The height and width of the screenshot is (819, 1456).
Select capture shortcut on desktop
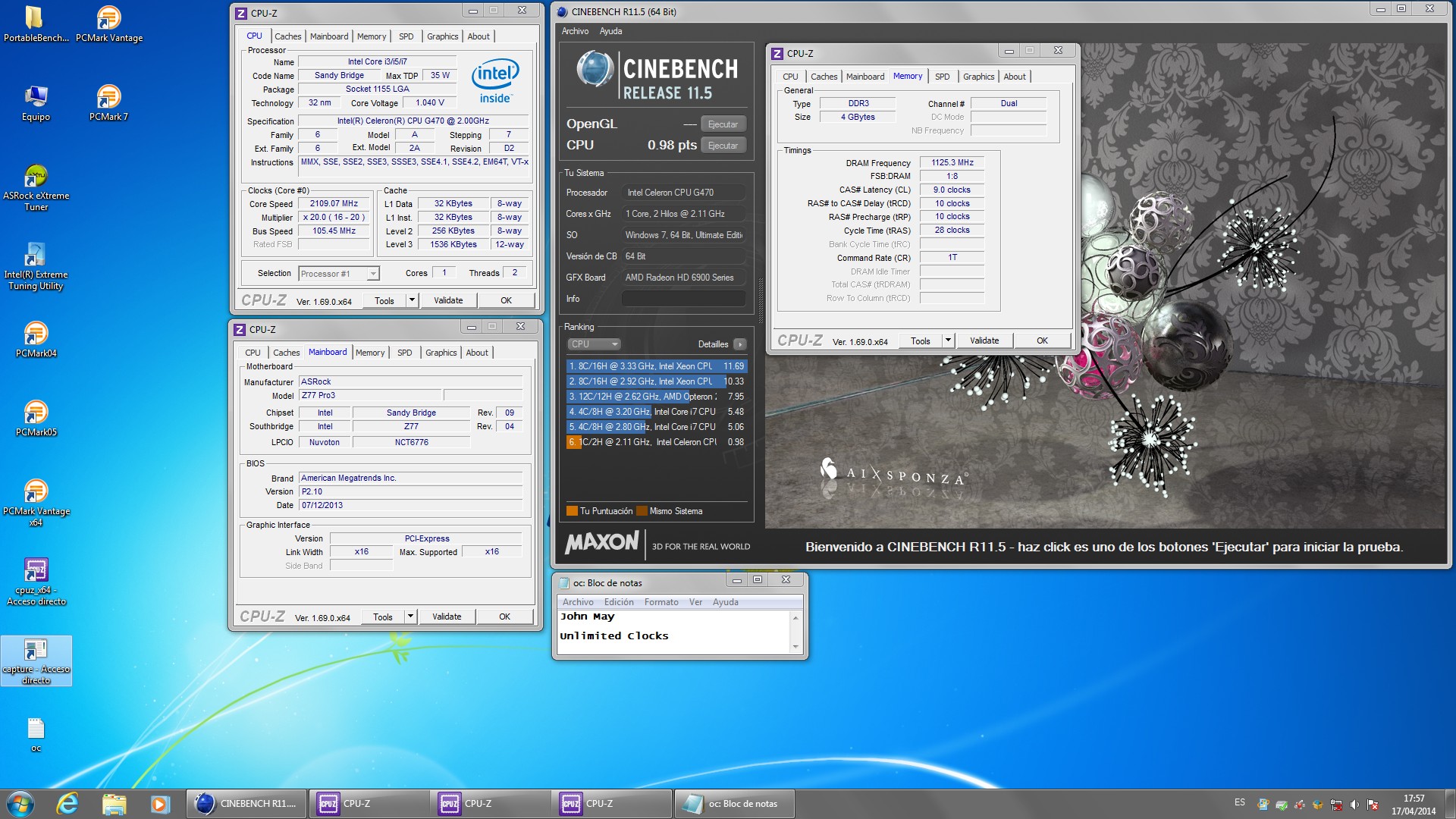pyautogui.click(x=36, y=661)
